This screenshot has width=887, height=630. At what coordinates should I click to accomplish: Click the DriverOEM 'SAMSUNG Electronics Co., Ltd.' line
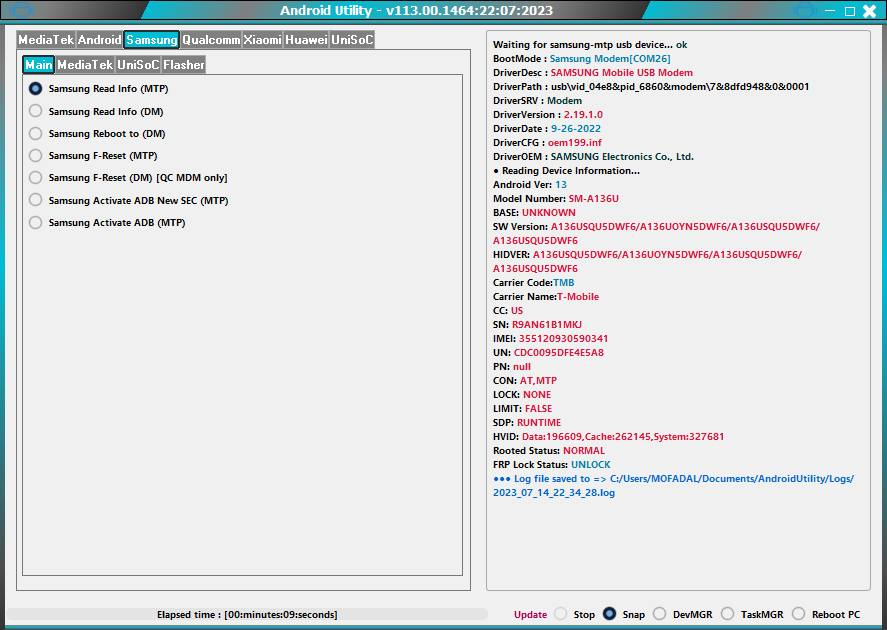593,157
